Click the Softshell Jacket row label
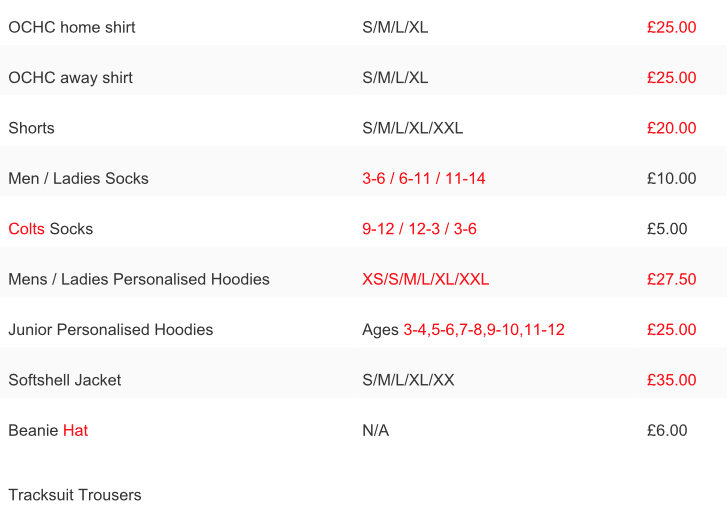Viewport: 728px width, 518px height. pyautogui.click(x=65, y=380)
